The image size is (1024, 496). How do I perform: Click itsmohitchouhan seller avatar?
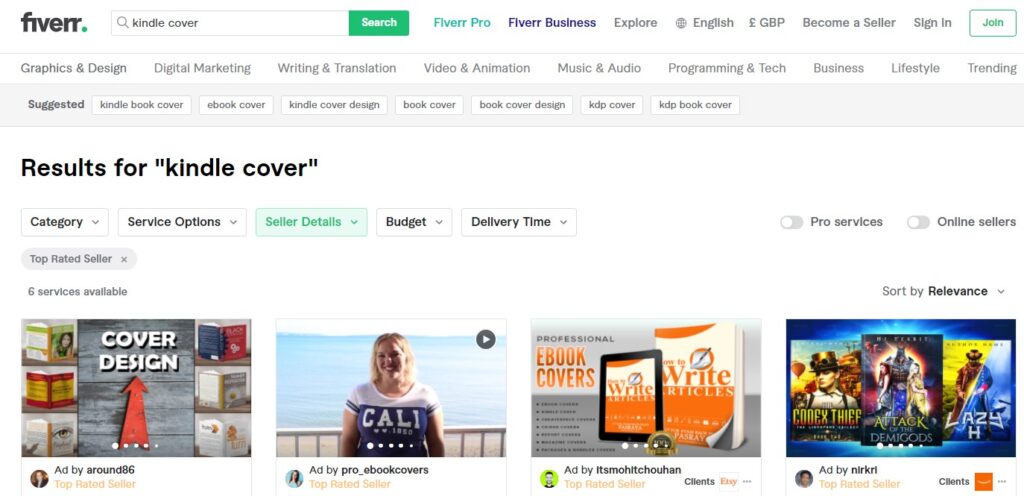(x=549, y=478)
